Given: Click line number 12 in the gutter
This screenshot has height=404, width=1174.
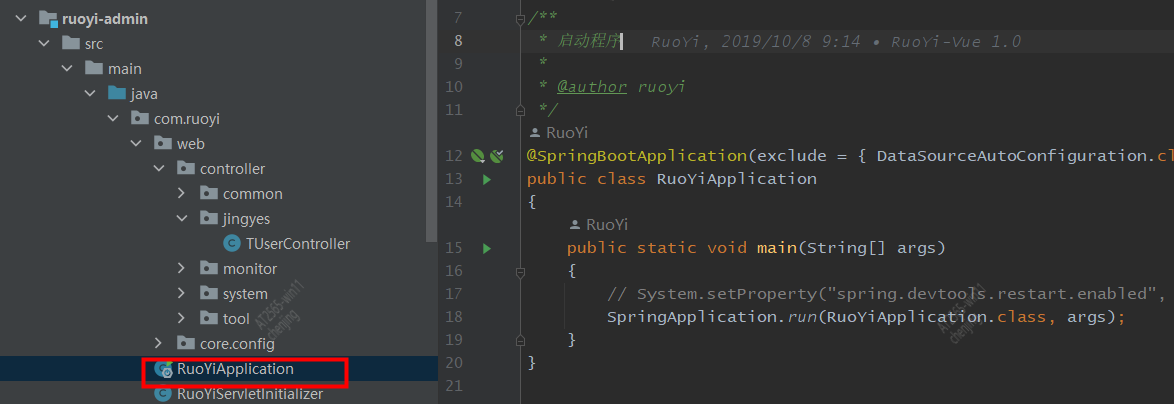Looking at the screenshot, I should coord(454,156).
